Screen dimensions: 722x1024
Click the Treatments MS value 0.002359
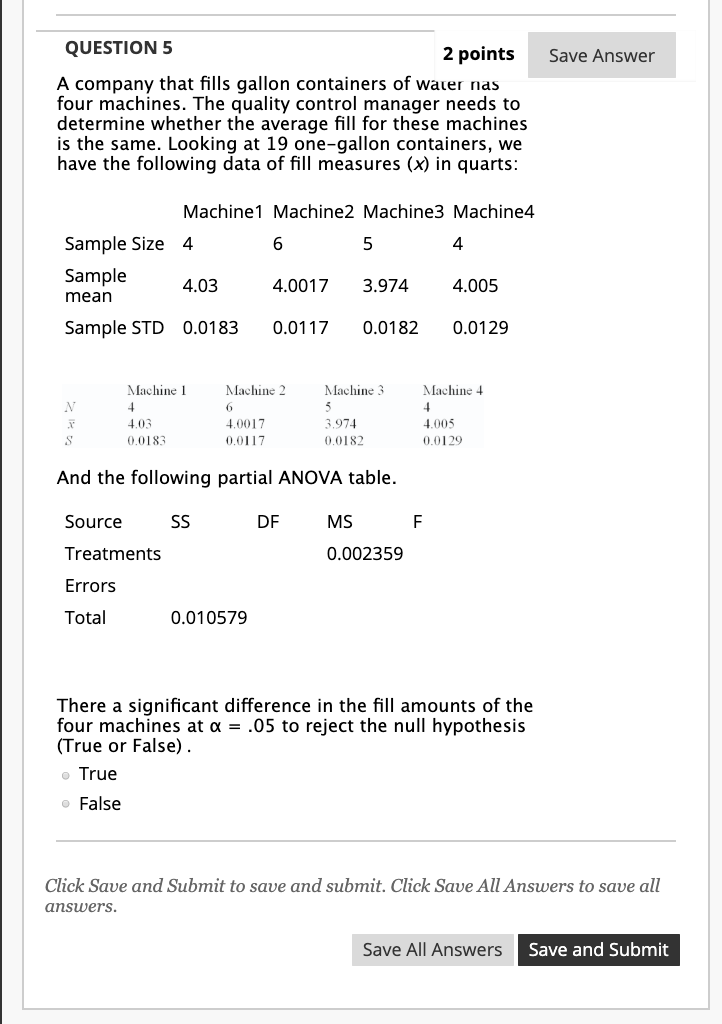point(365,553)
